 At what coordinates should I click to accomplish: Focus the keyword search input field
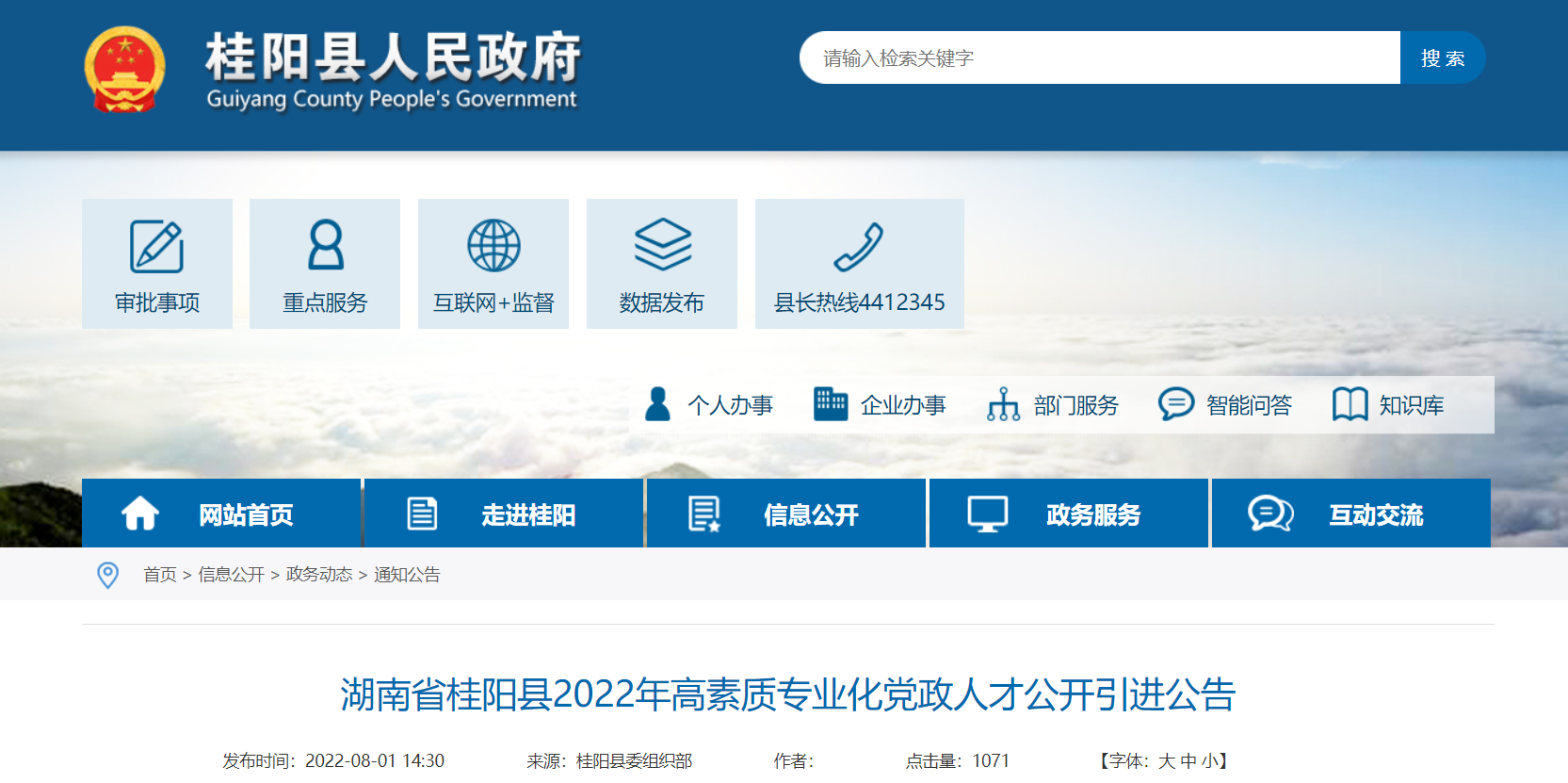[x=1099, y=58]
